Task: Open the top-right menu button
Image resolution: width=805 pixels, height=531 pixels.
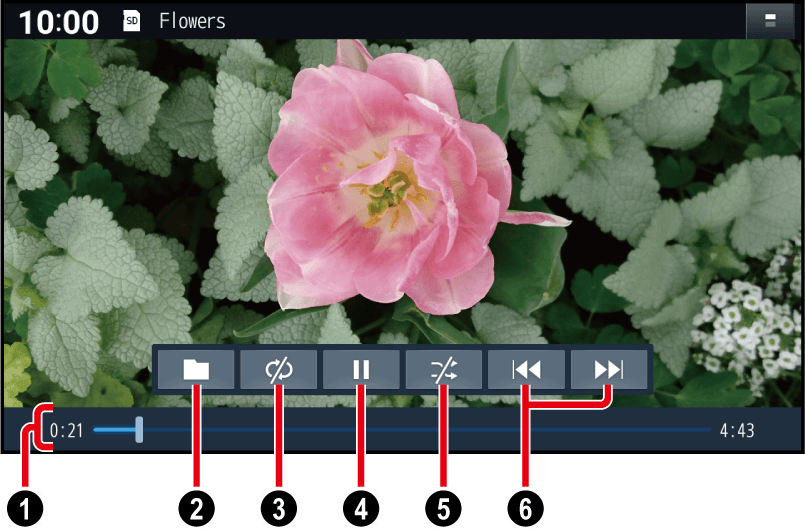Action: click(x=770, y=21)
